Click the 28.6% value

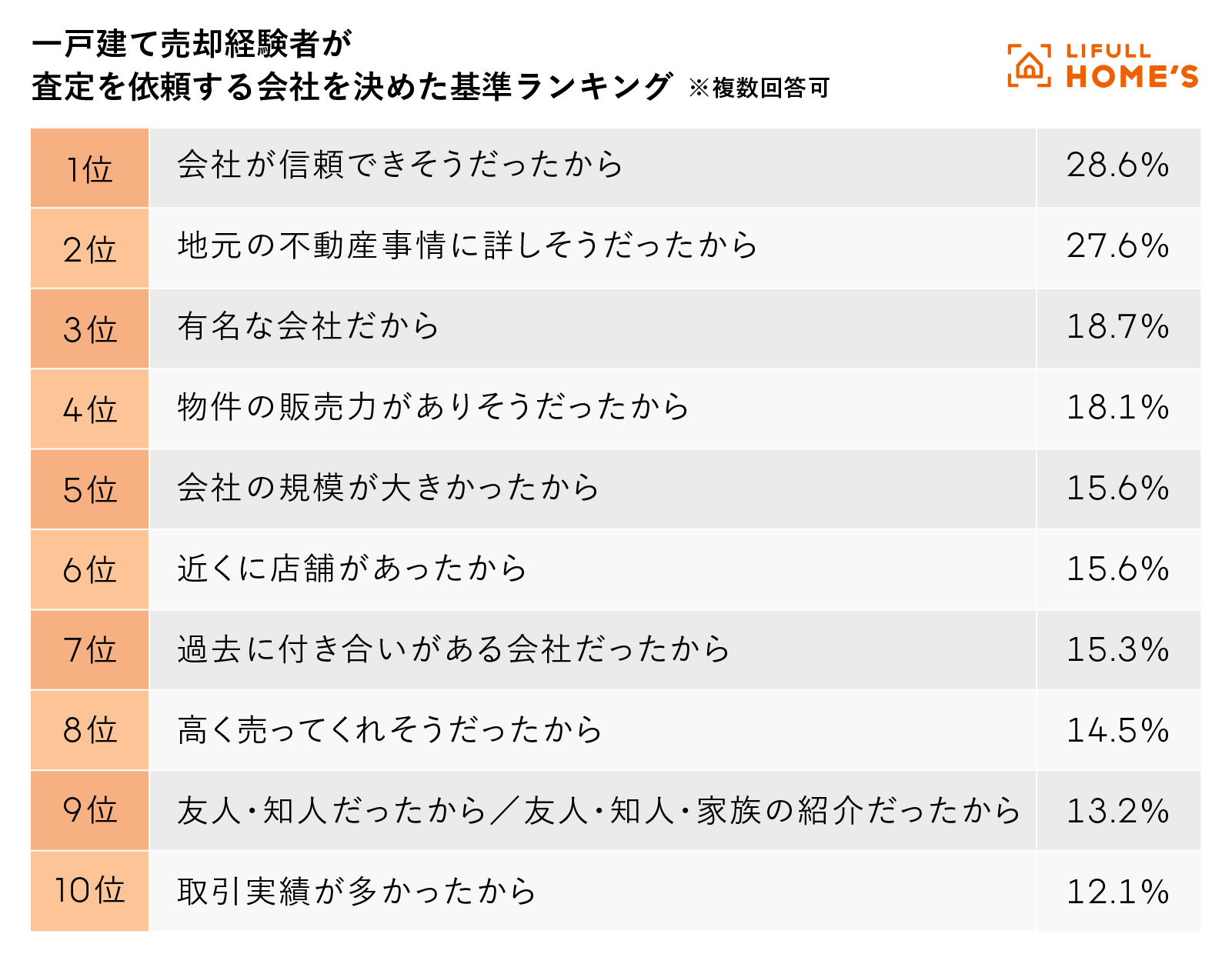(1117, 165)
